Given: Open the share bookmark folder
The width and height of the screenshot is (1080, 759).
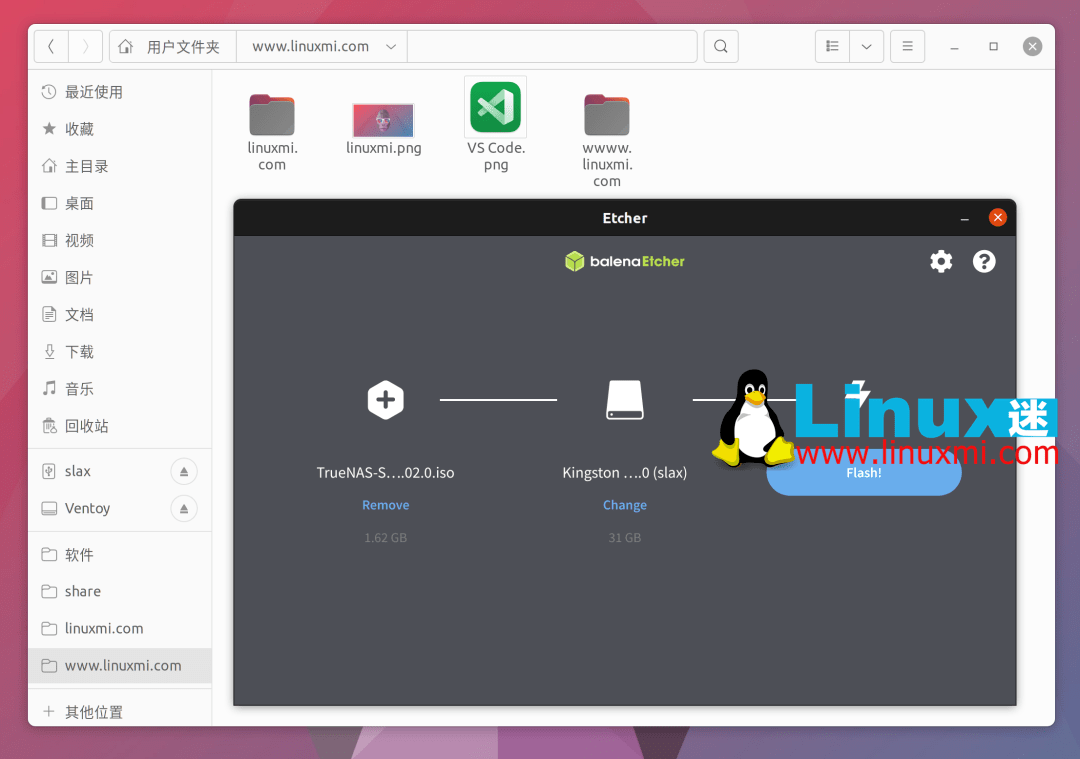Looking at the screenshot, I should [x=120, y=592].
